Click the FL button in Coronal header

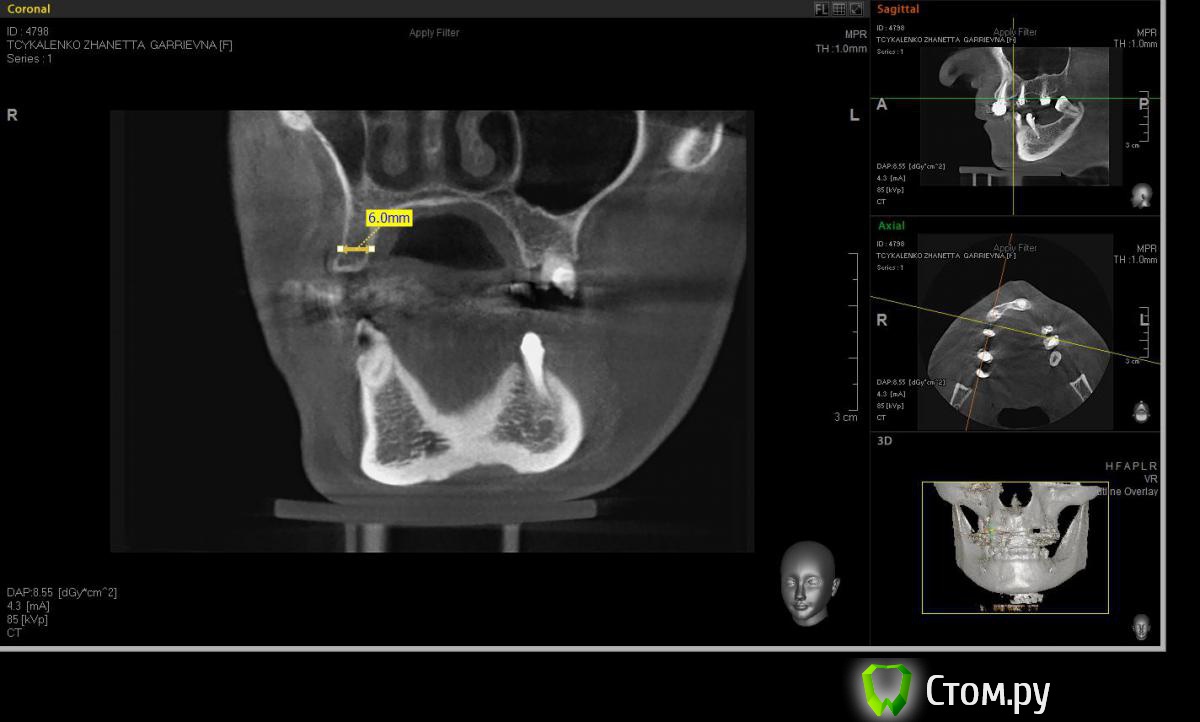point(821,9)
